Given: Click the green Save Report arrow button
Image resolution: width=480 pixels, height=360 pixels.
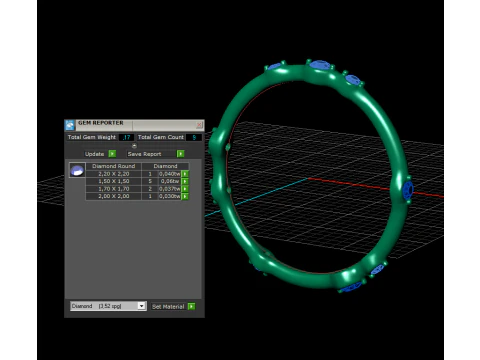Looking at the screenshot, I should 180,154.
